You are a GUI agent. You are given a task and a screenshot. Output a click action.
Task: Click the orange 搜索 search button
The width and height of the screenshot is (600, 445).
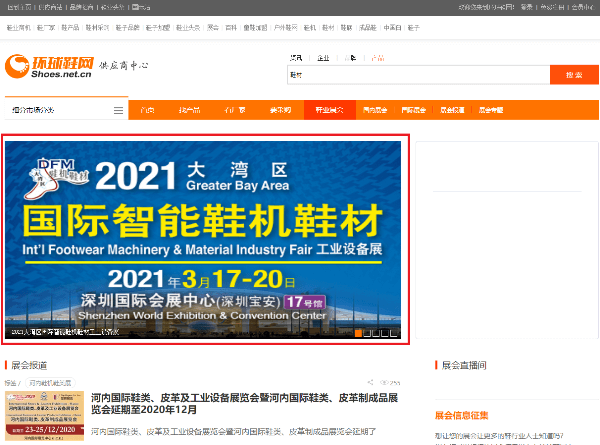click(x=574, y=75)
